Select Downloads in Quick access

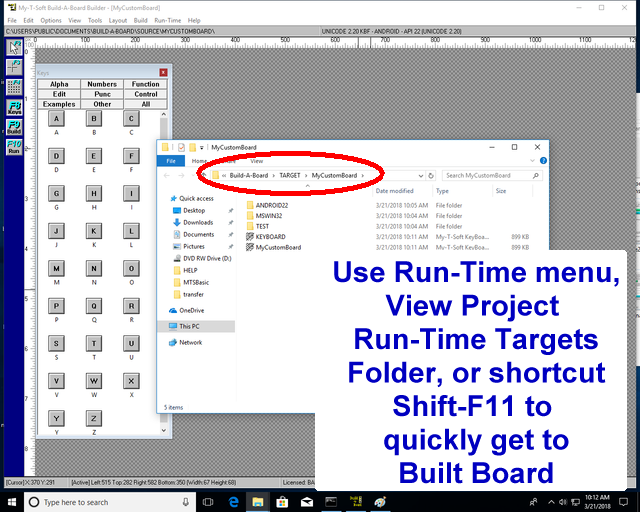click(x=198, y=222)
